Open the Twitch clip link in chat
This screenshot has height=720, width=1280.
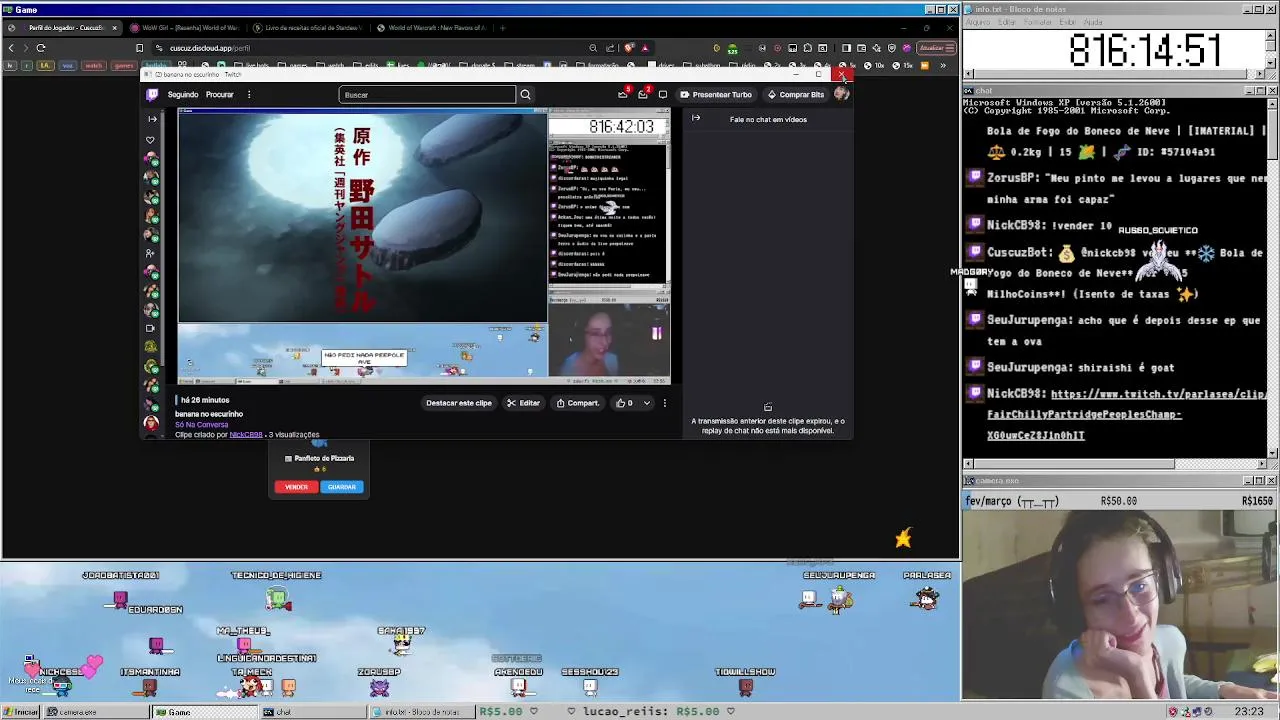(x=1126, y=414)
